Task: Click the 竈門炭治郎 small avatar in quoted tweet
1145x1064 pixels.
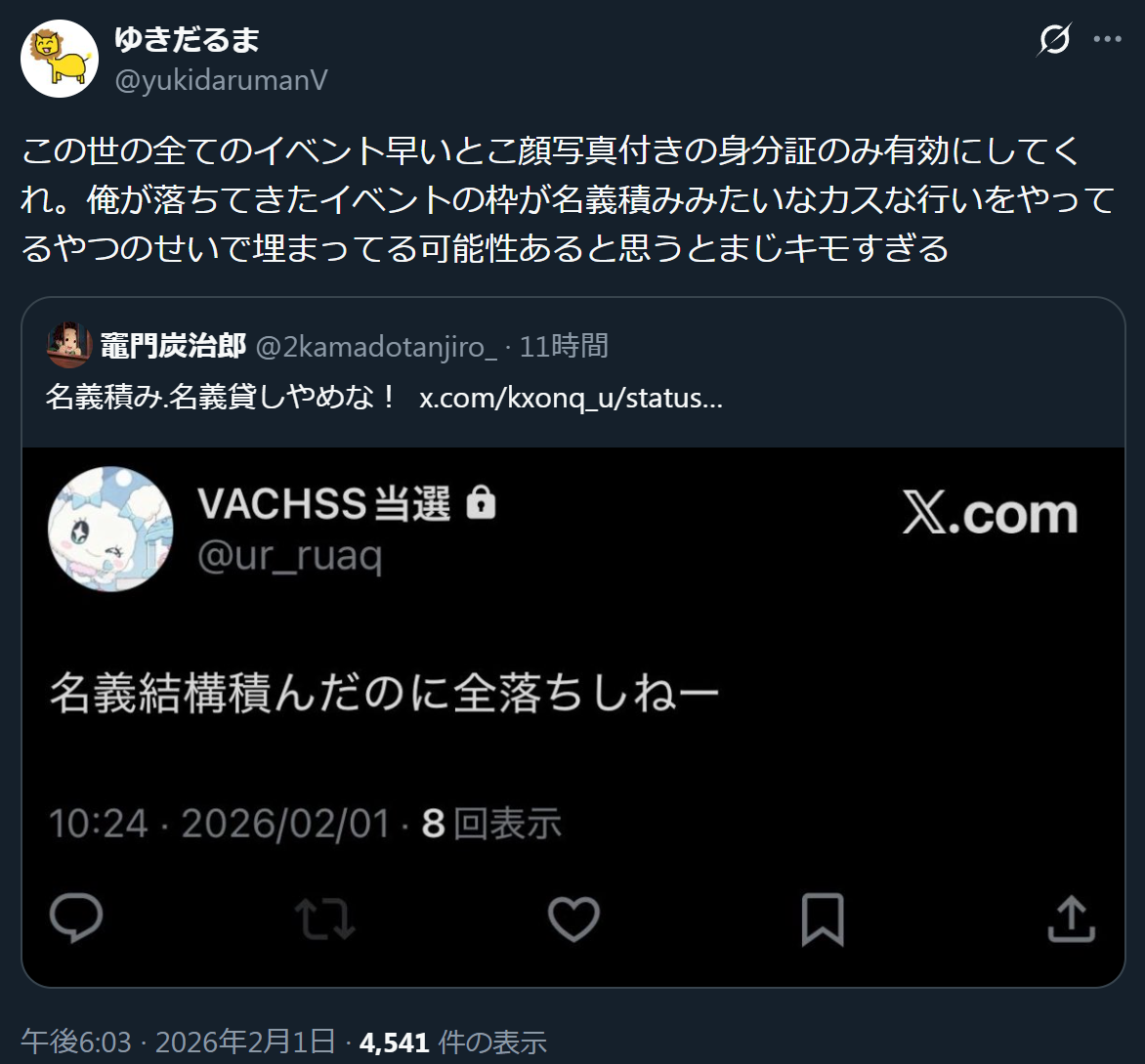Action: point(68,345)
